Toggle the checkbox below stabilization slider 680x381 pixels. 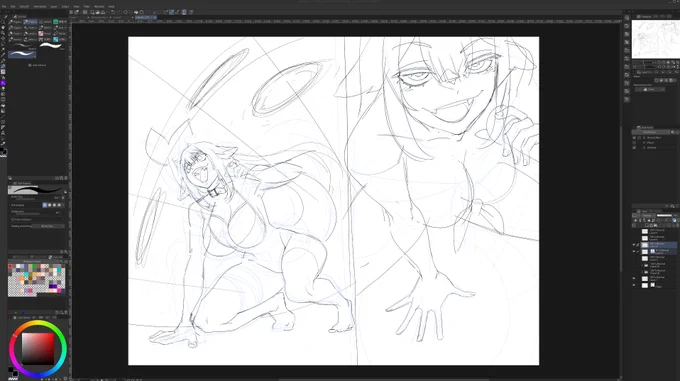tap(13, 219)
